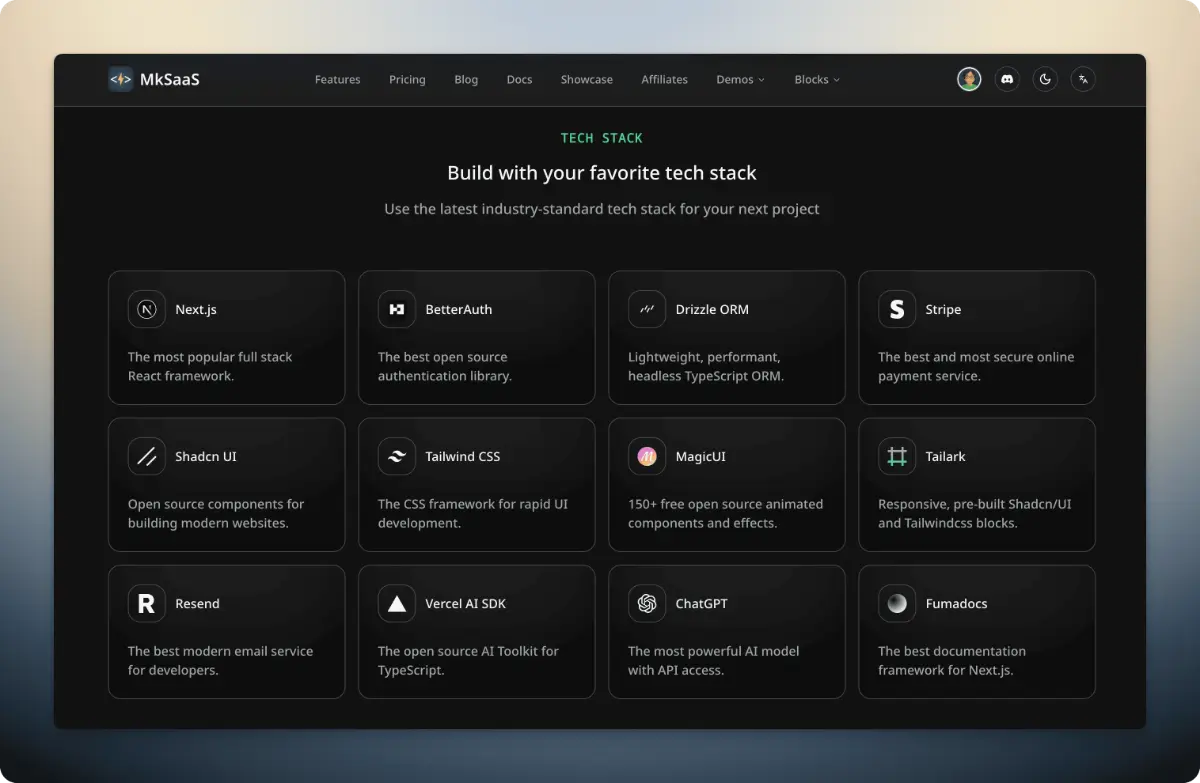Expand the Demos dropdown menu
1200x783 pixels.
741,79
